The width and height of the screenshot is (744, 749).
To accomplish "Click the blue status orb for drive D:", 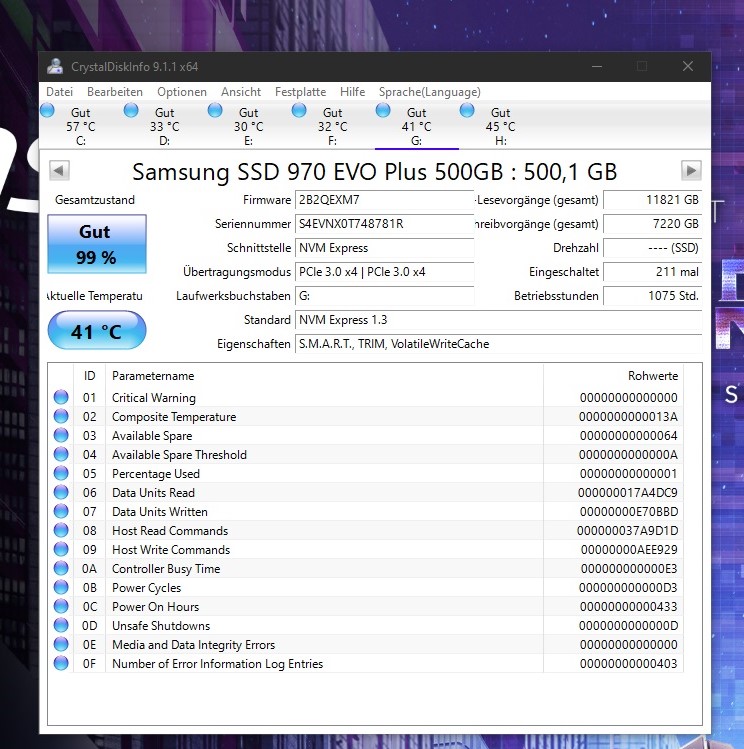I will [131, 111].
